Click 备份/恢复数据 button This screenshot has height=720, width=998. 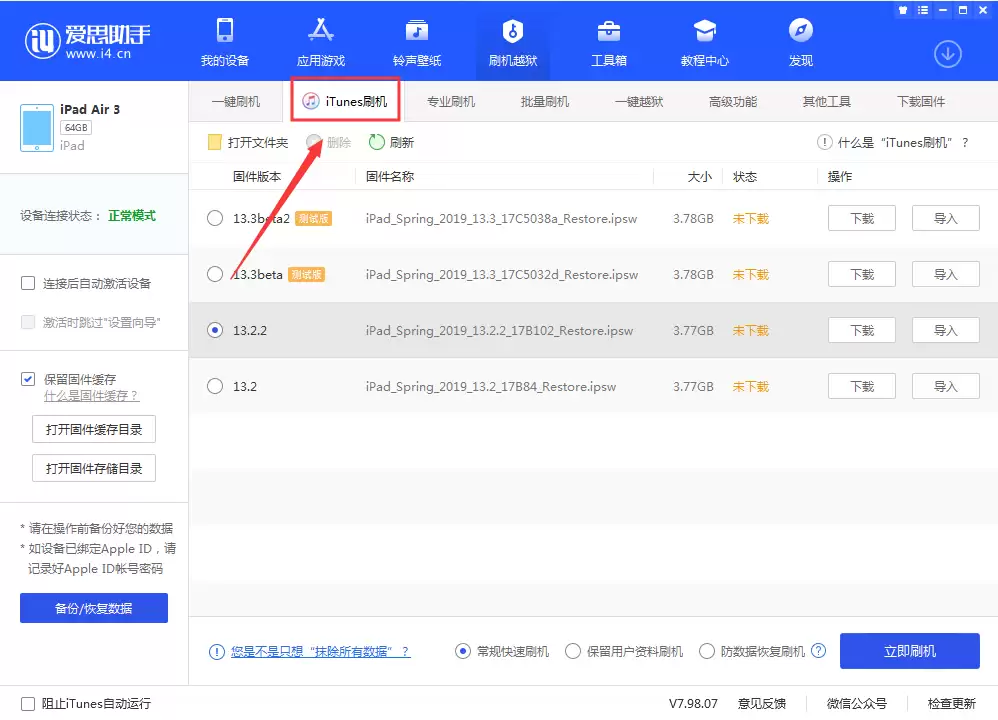point(94,608)
